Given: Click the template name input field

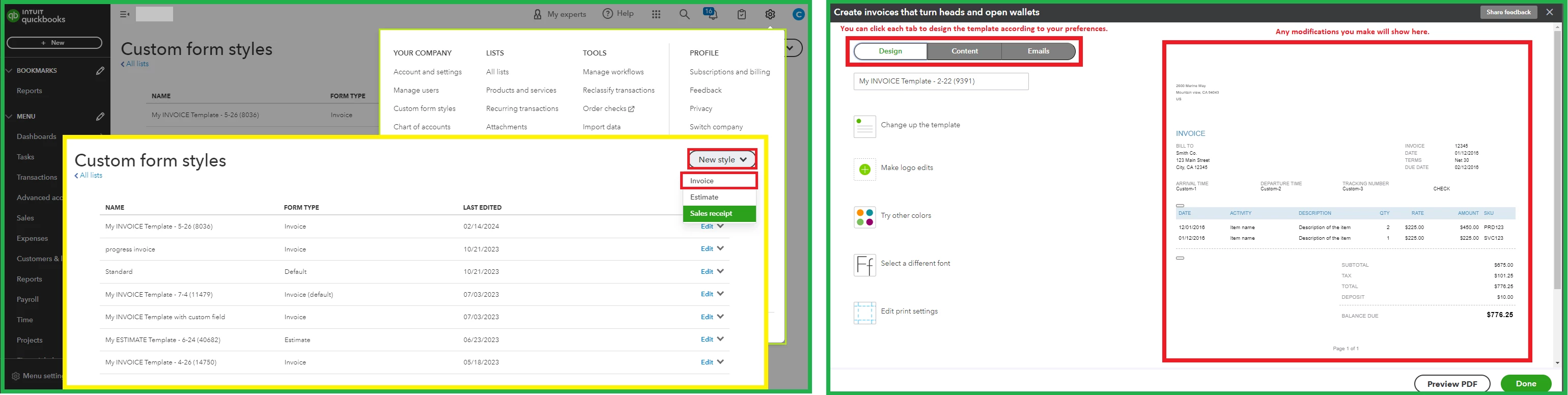Looking at the screenshot, I should click(x=941, y=81).
